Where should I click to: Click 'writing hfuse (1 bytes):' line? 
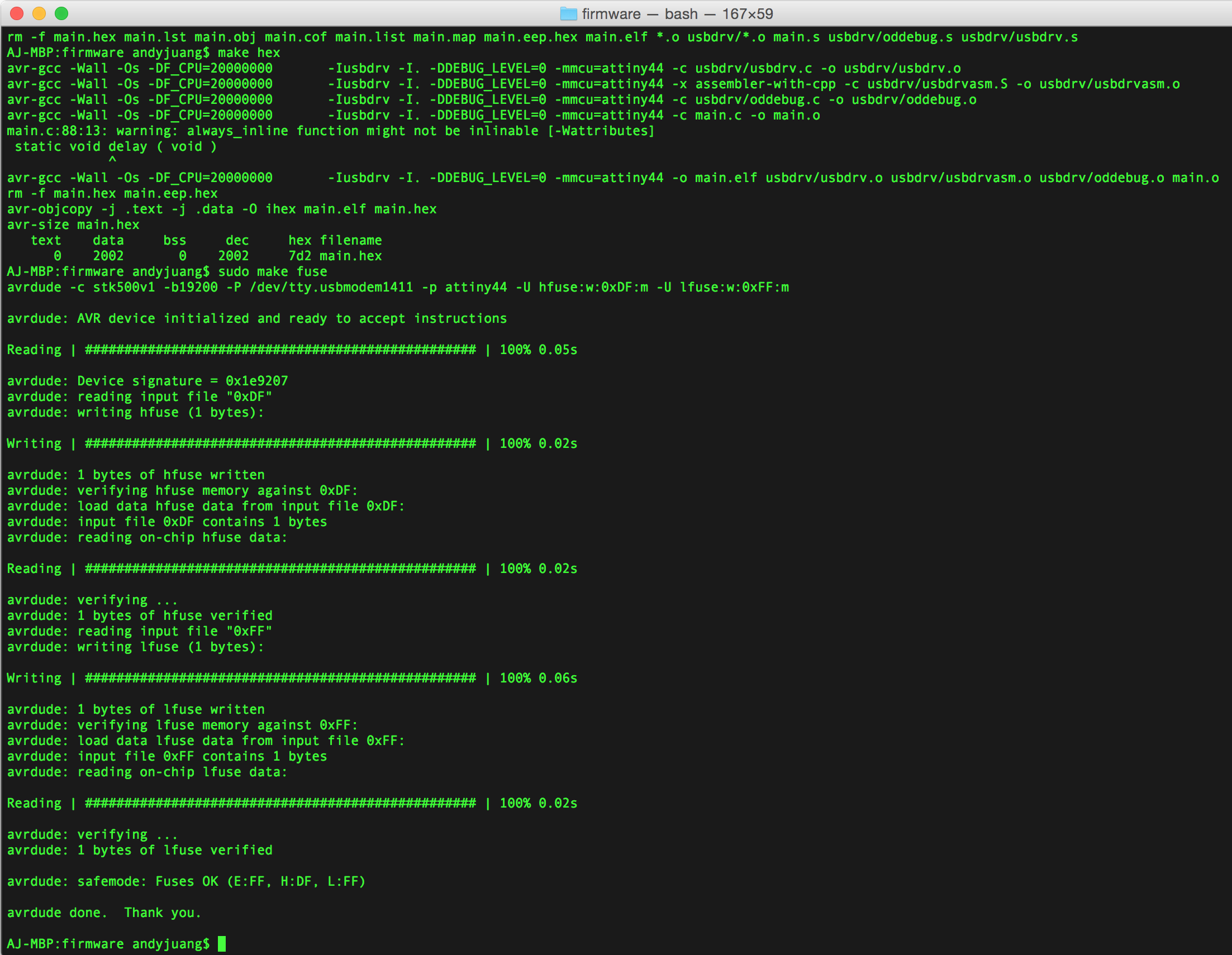pyautogui.click(x=135, y=412)
